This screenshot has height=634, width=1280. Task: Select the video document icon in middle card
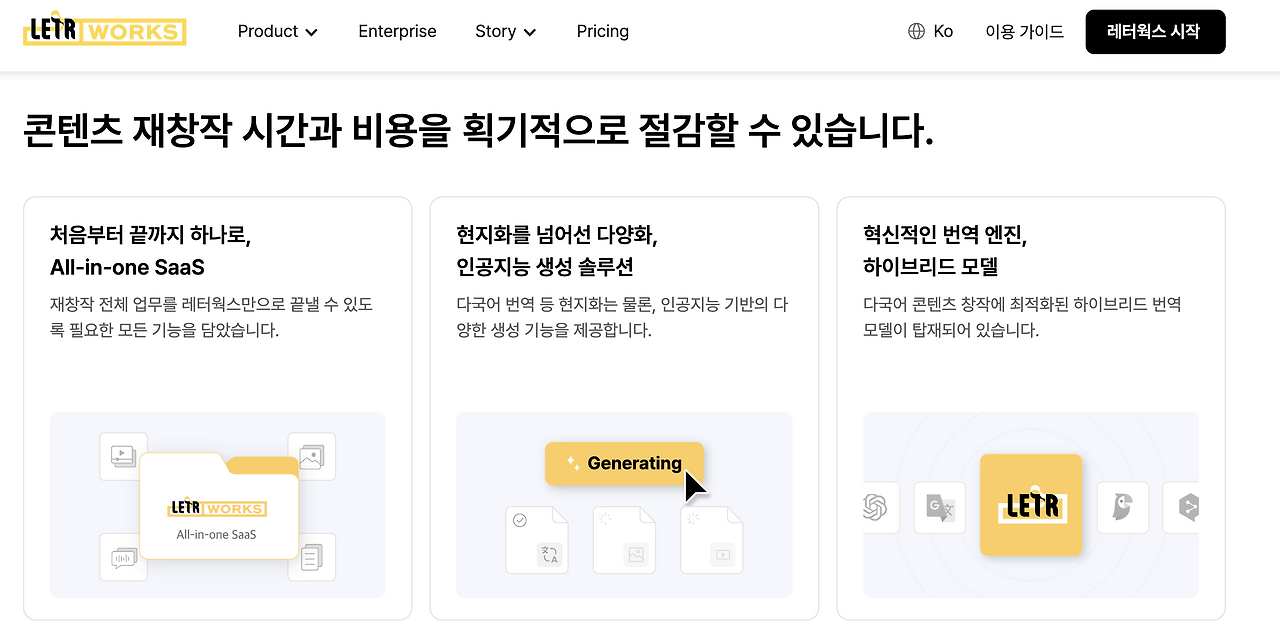click(x=711, y=540)
